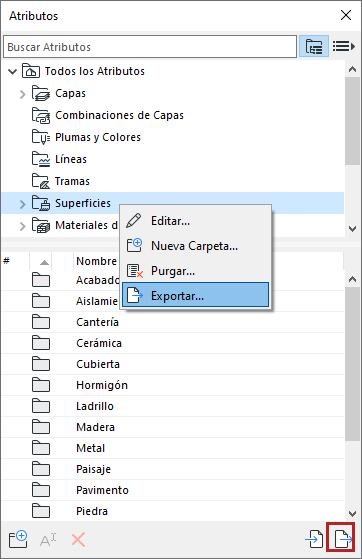Open Líneas tree item

(x=71, y=159)
